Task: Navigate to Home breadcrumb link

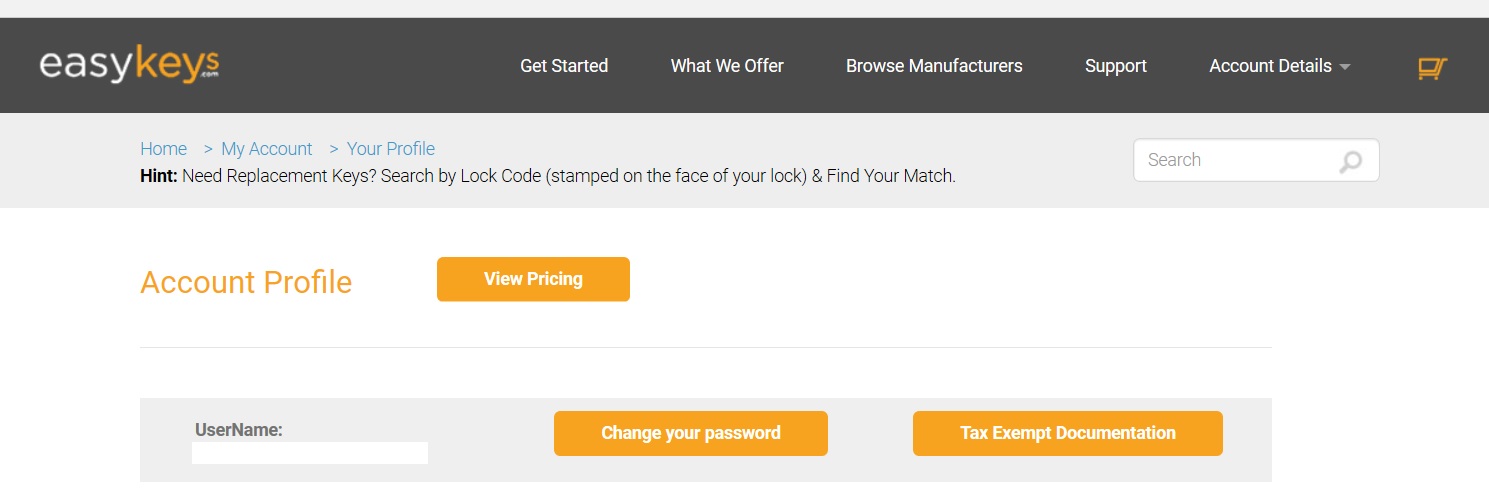Action: click(163, 149)
